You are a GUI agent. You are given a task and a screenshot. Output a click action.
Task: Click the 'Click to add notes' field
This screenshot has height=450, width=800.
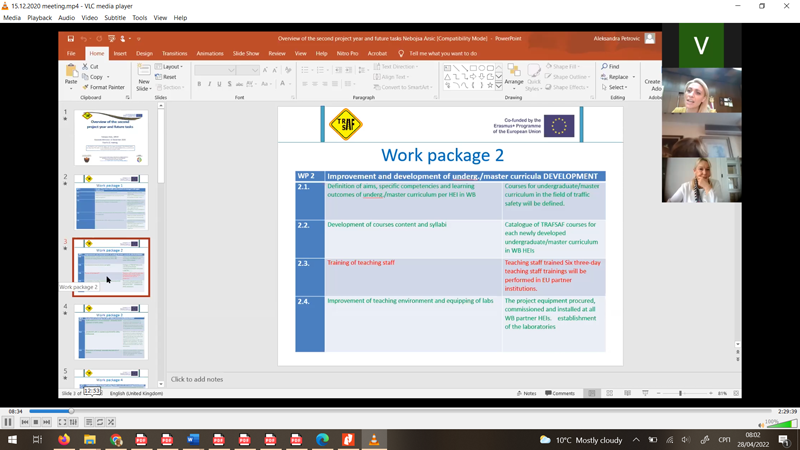(197, 379)
